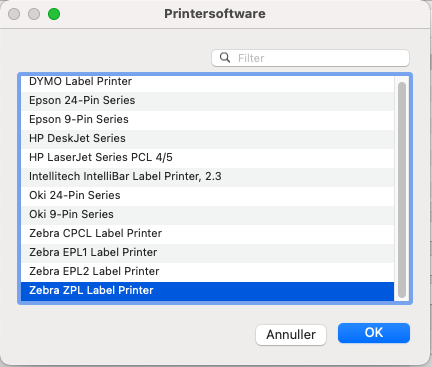Viewport: 432px width, 367px height.
Task: Click the magnifying glass search icon
Action: click(225, 58)
